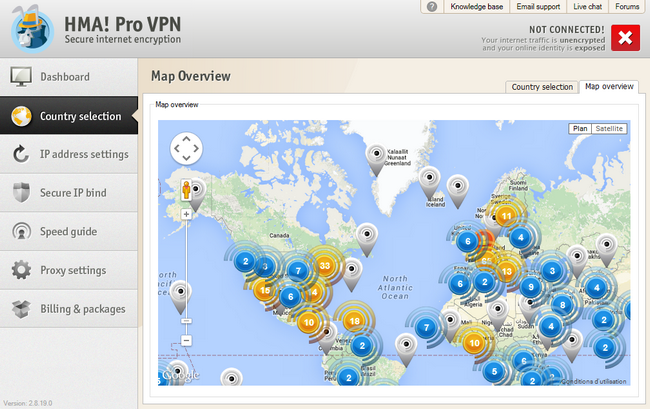The width and height of the screenshot is (650, 409).
Task: Open help question mark icon
Action: pos(432,7)
